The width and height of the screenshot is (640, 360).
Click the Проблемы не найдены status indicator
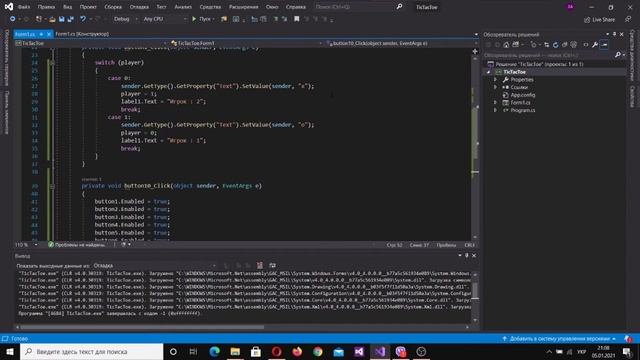(x=76, y=245)
